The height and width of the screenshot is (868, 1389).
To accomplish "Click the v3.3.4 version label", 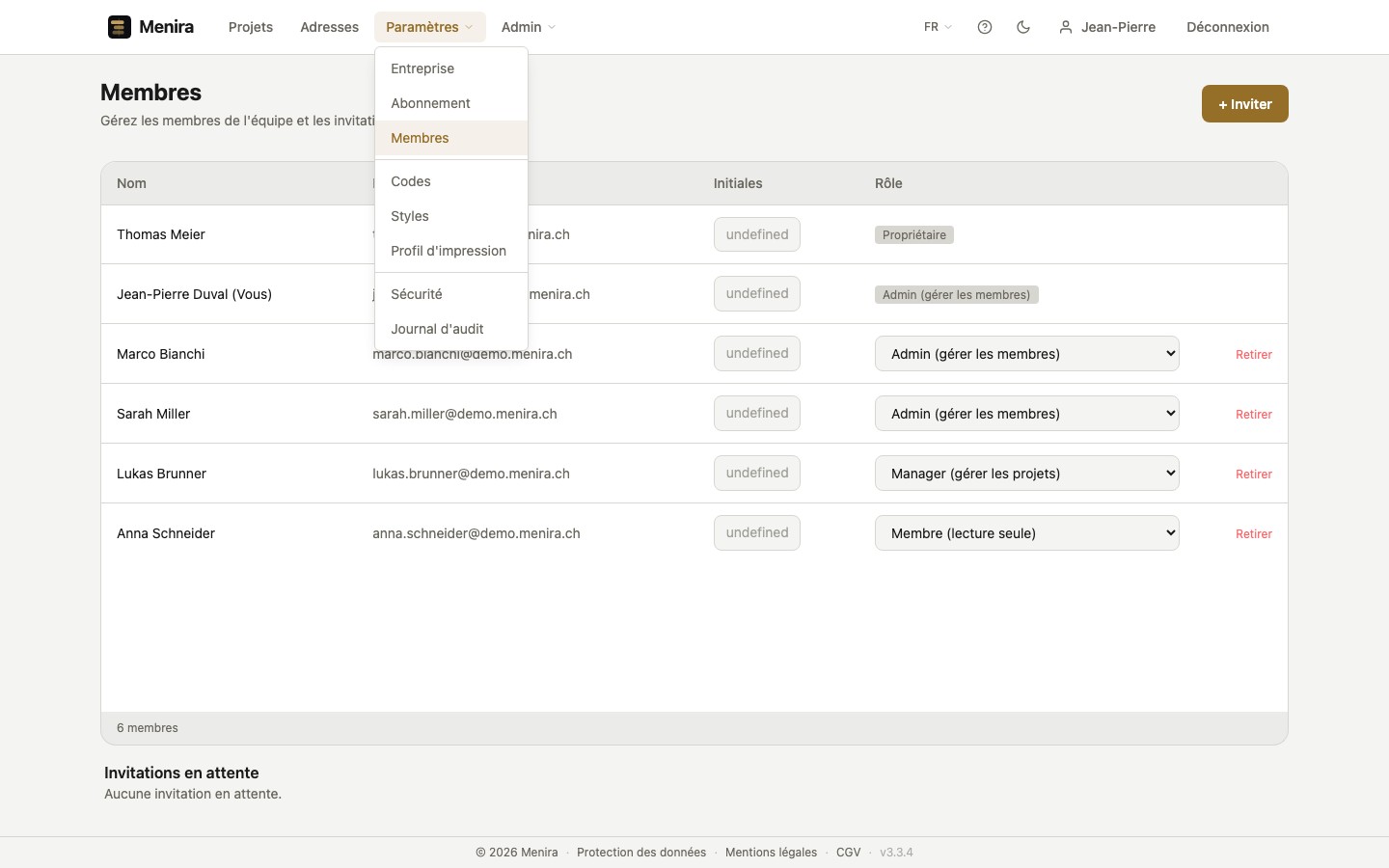I will point(896,853).
